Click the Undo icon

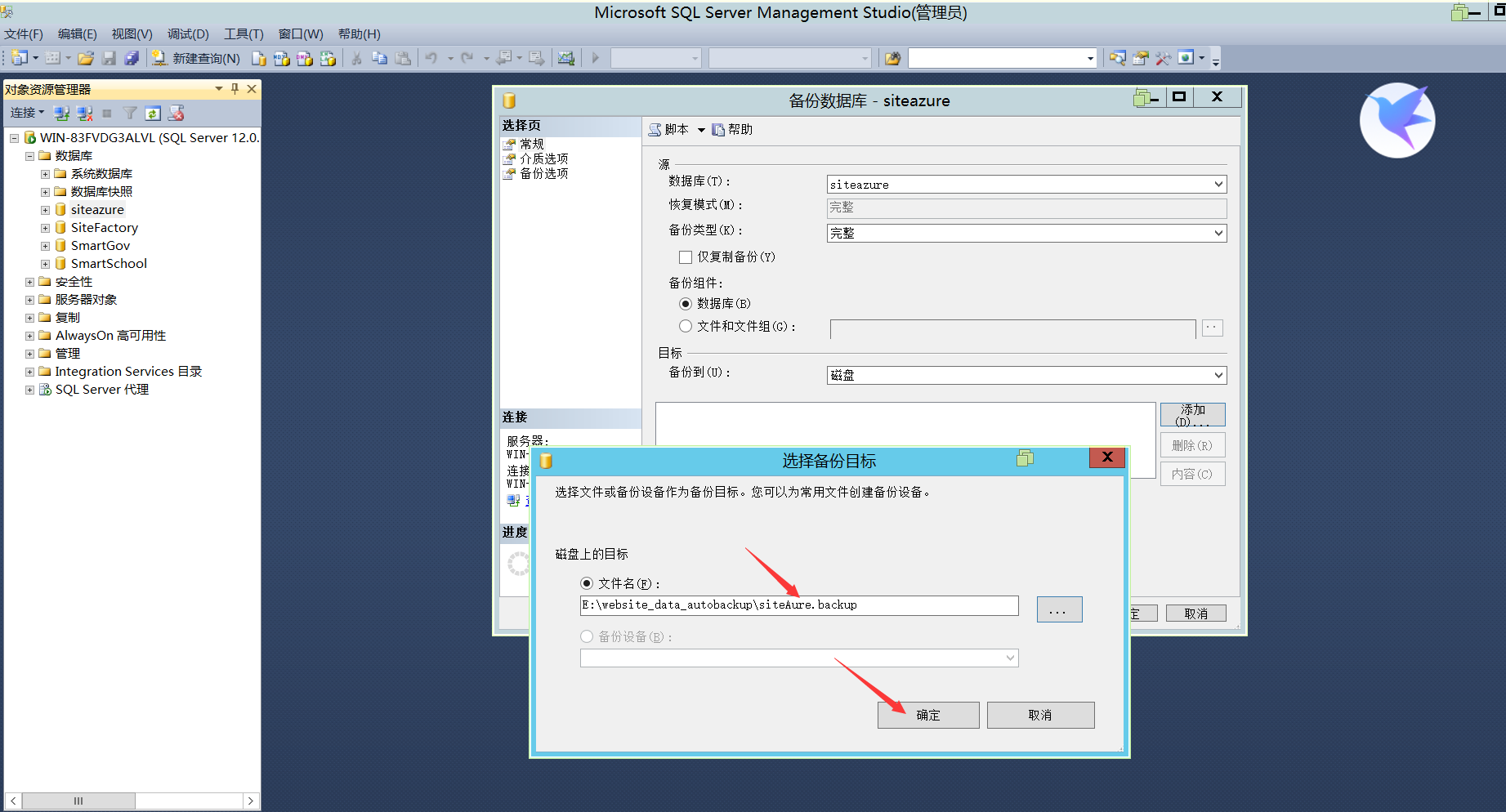(431, 58)
